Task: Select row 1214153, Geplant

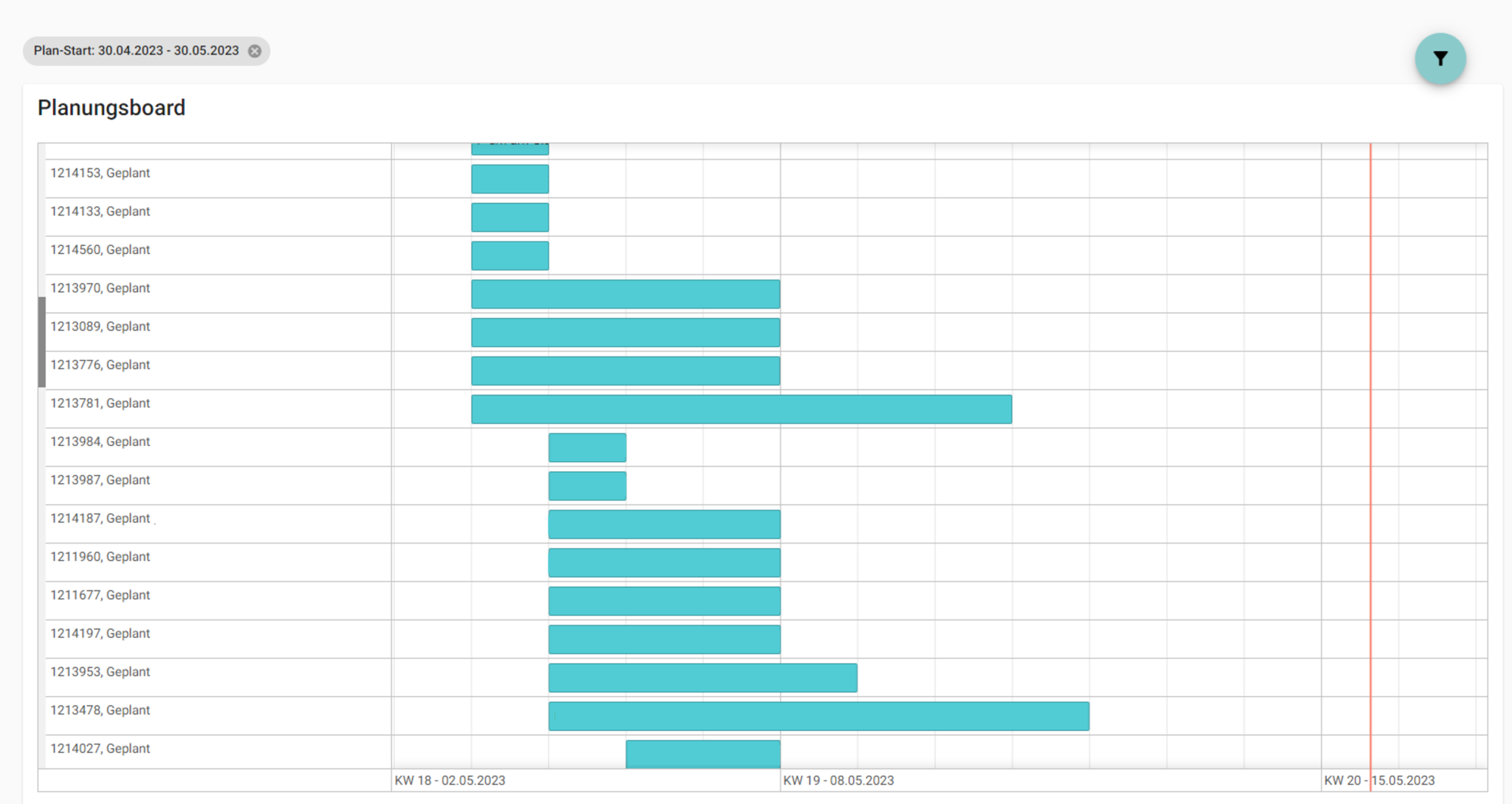Action: [100, 173]
